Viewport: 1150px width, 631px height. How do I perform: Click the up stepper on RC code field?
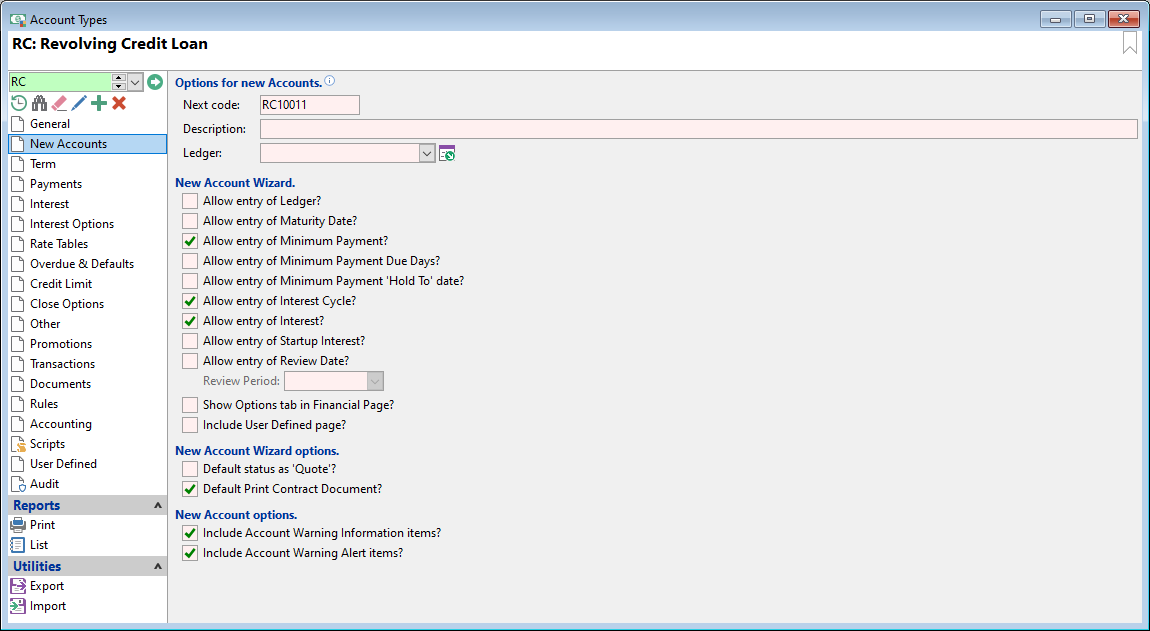click(119, 77)
